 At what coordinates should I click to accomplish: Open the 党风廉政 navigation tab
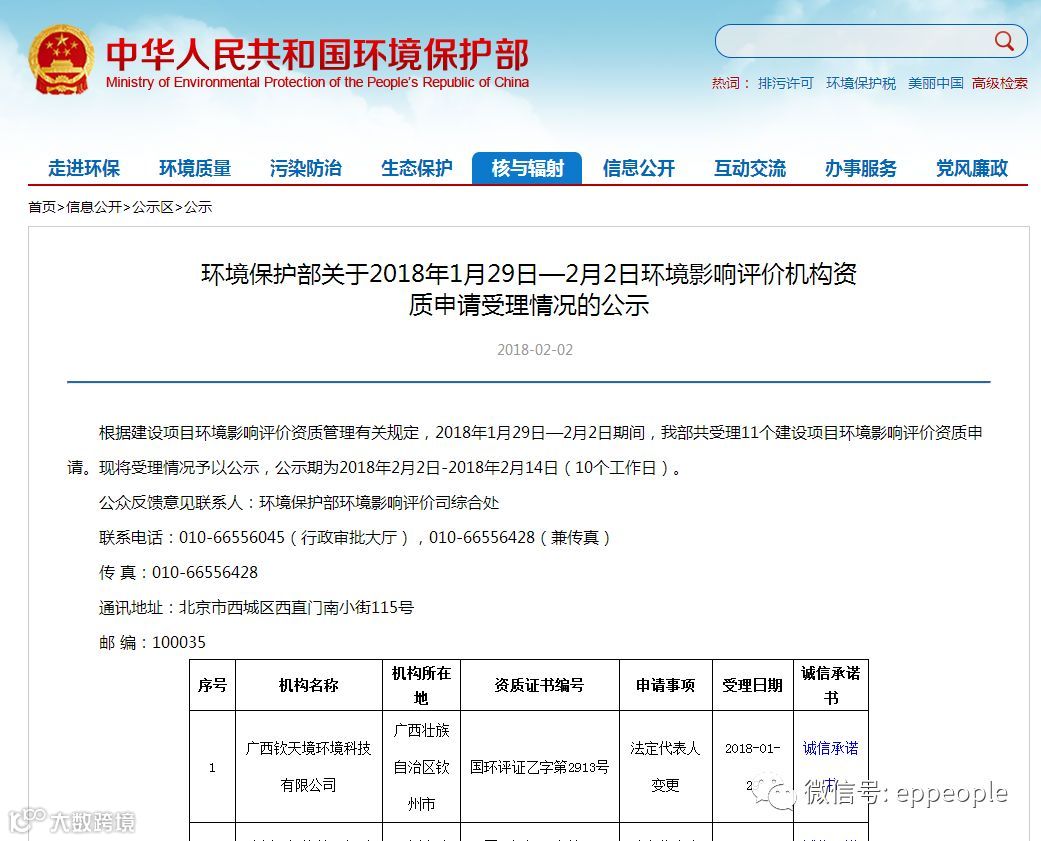tap(971, 168)
